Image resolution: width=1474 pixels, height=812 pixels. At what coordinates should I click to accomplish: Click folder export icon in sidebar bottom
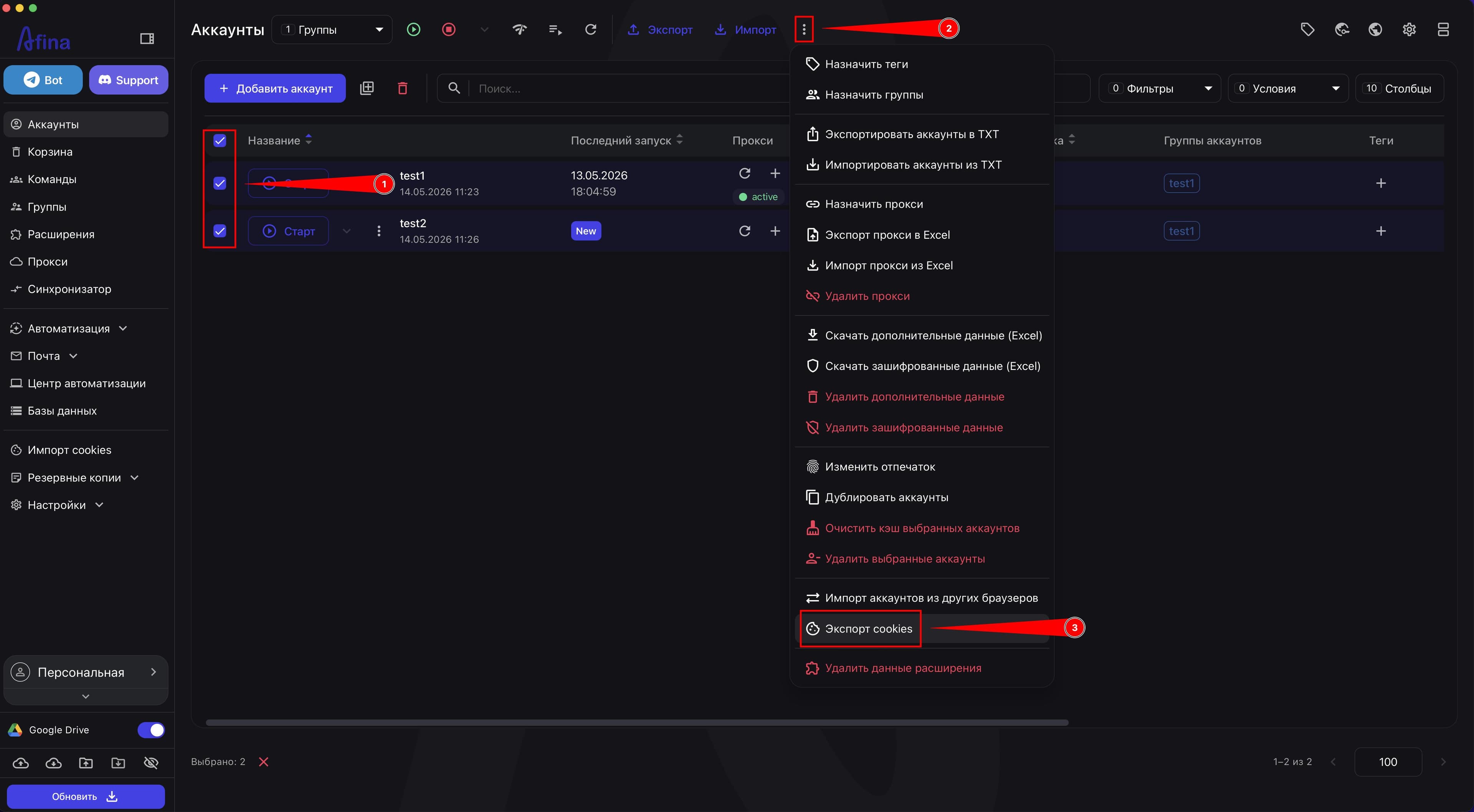pos(86,763)
